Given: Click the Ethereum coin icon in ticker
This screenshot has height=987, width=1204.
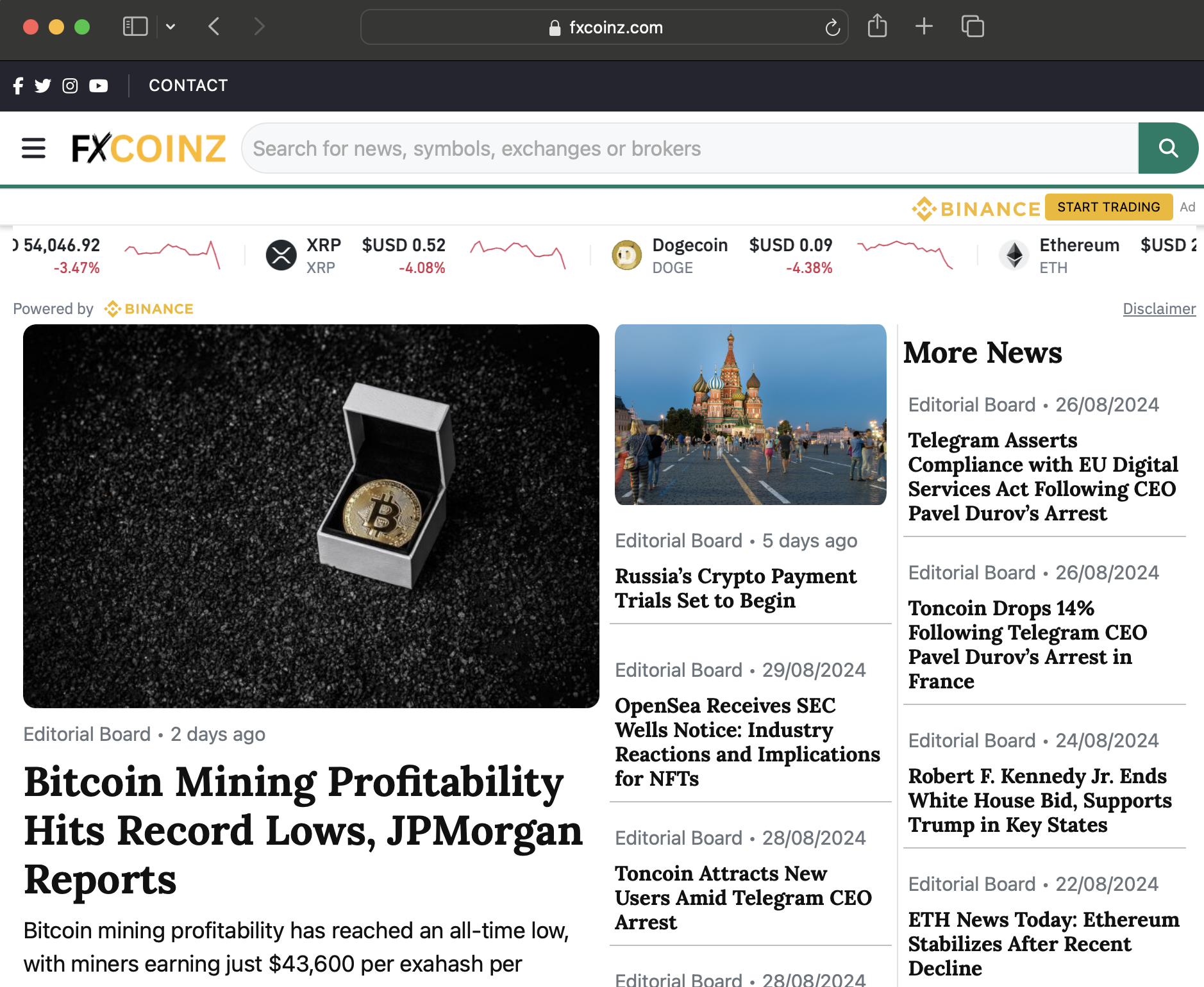Looking at the screenshot, I should (x=1014, y=255).
